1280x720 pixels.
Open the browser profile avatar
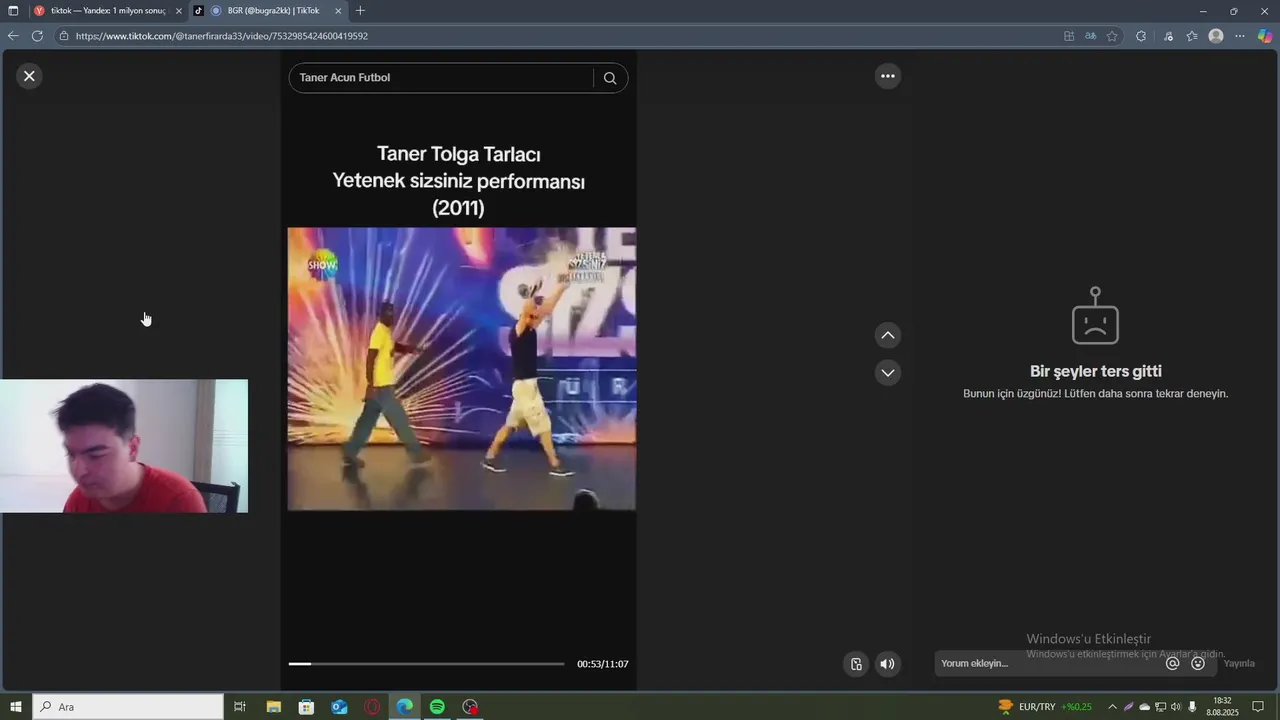(x=1216, y=36)
